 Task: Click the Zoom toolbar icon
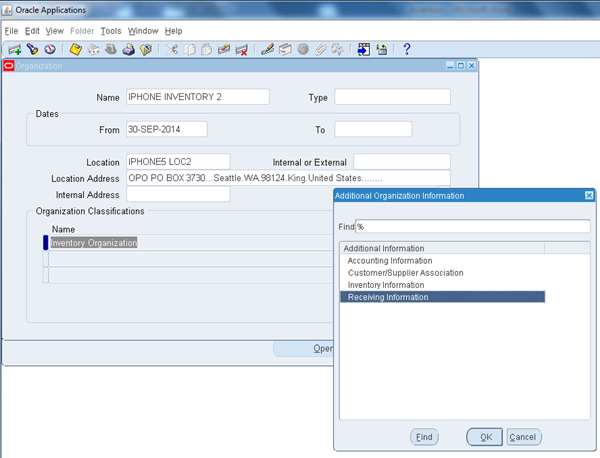tap(285, 49)
